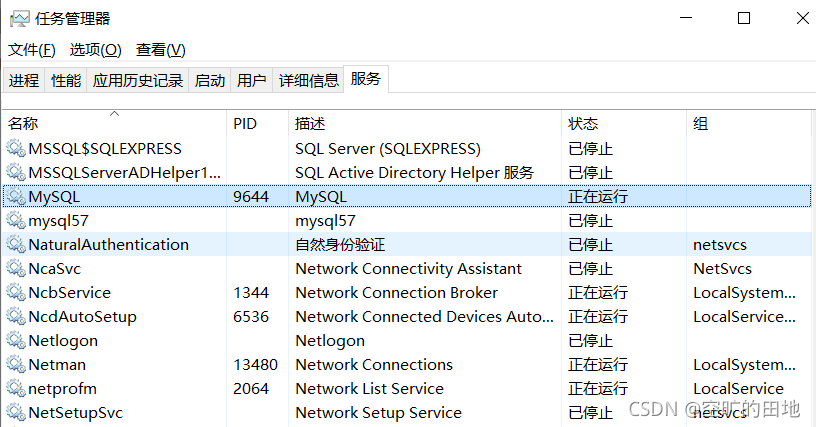The height and width of the screenshot is (427, 816).
Task: Sort services by 名称 column header
Action: [x=114, y=124]
